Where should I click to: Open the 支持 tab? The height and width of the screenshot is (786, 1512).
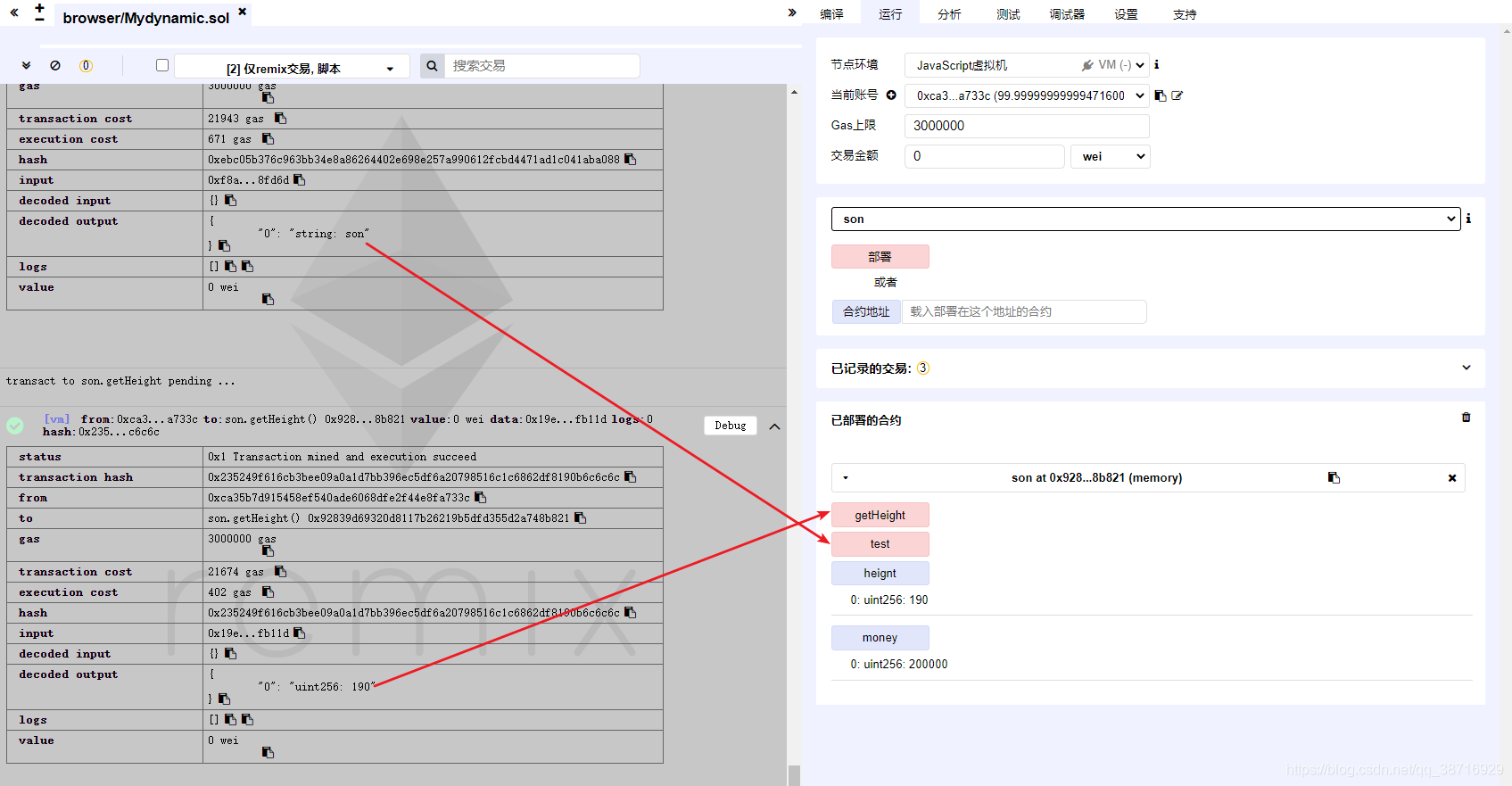[1185, 13]
